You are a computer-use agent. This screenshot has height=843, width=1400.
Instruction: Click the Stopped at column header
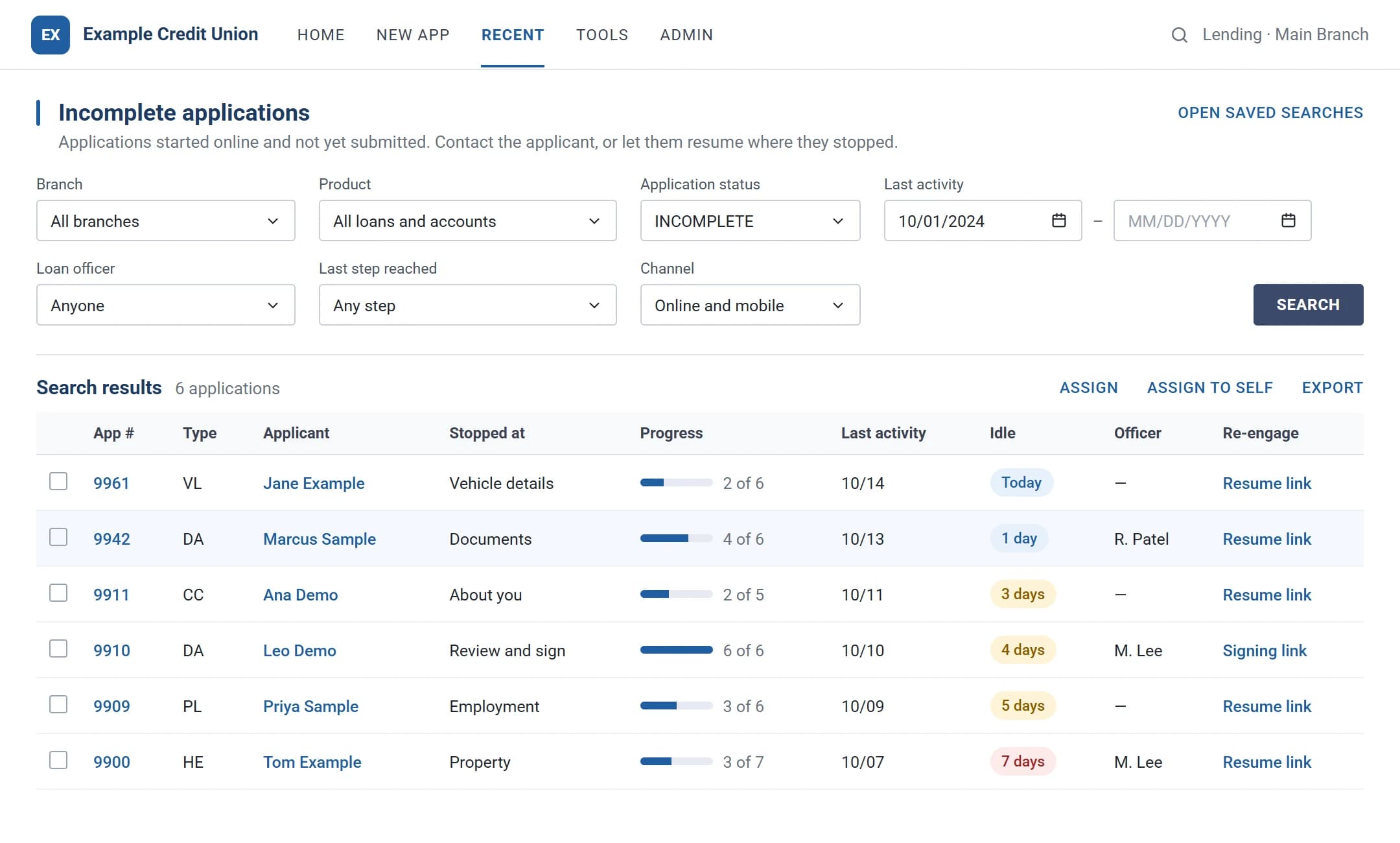(487, 433)
